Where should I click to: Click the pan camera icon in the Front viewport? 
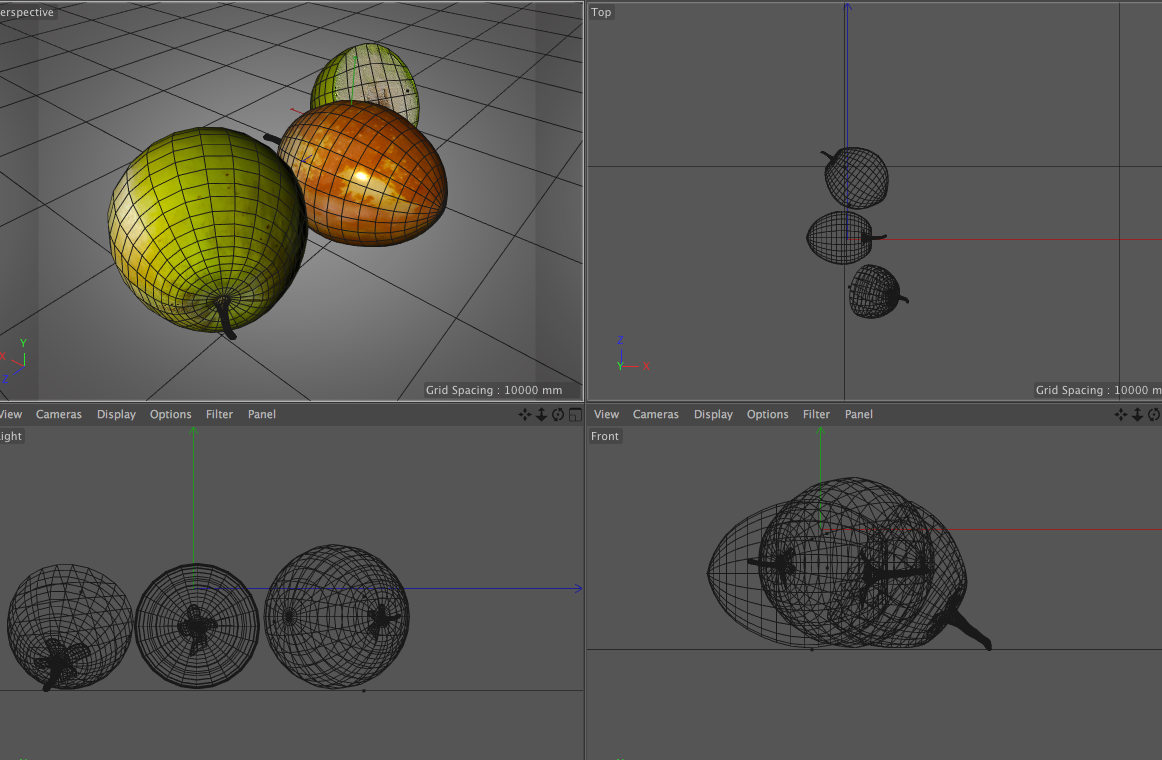[x=1121, y=414]
